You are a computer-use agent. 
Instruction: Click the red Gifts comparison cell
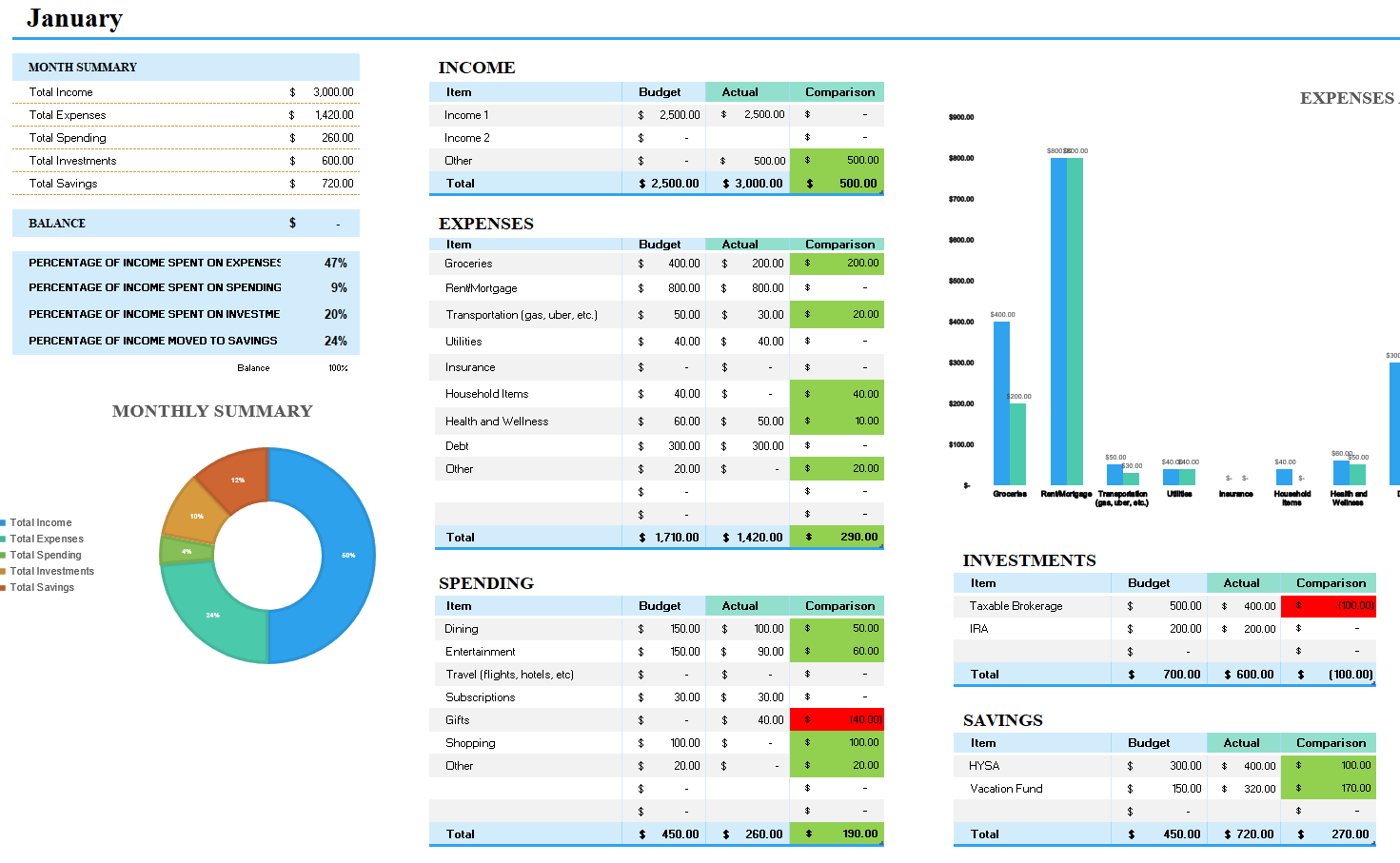click(837, 720)
